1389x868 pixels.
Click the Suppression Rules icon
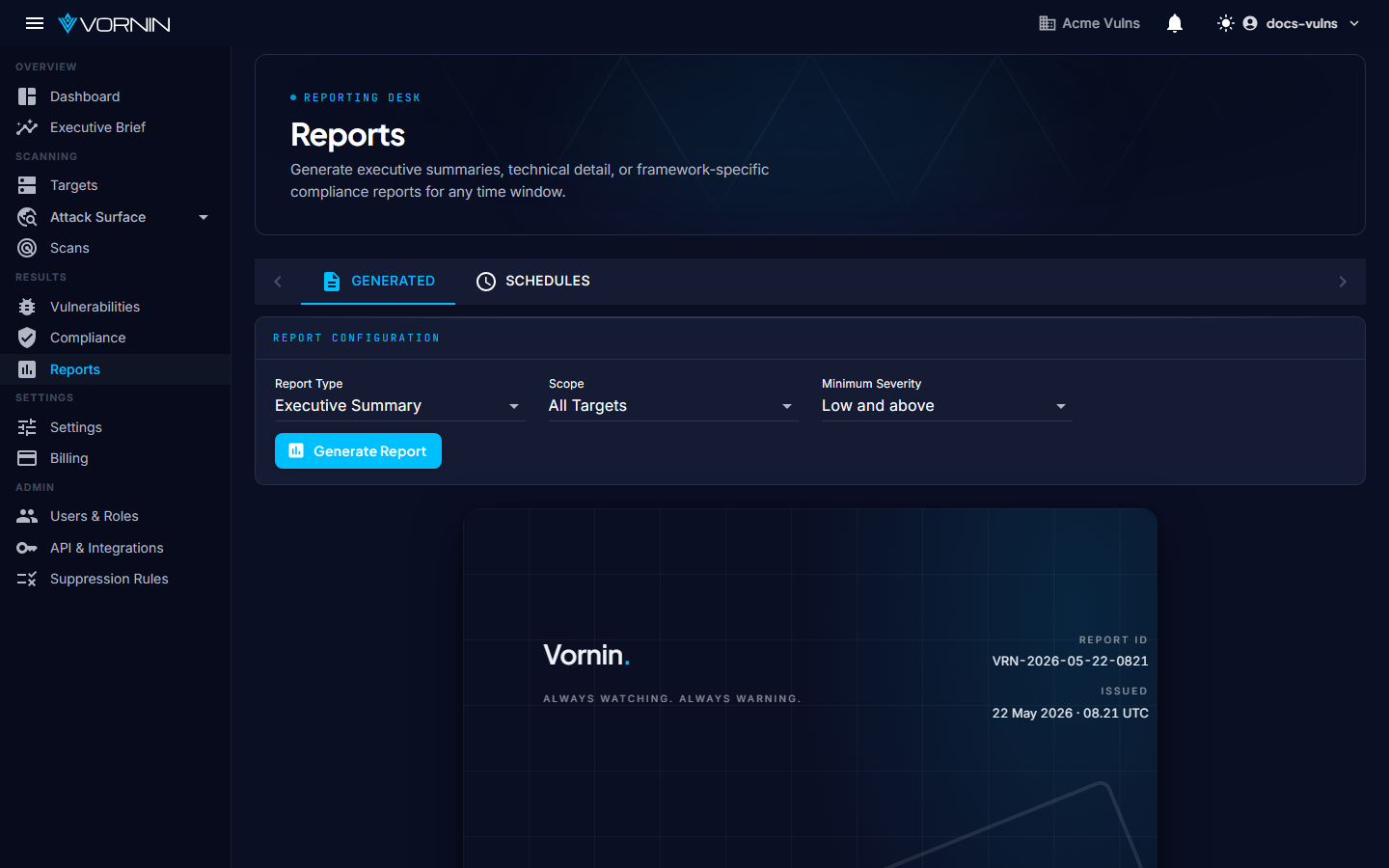pyautogui.click(x=27, y=579)
